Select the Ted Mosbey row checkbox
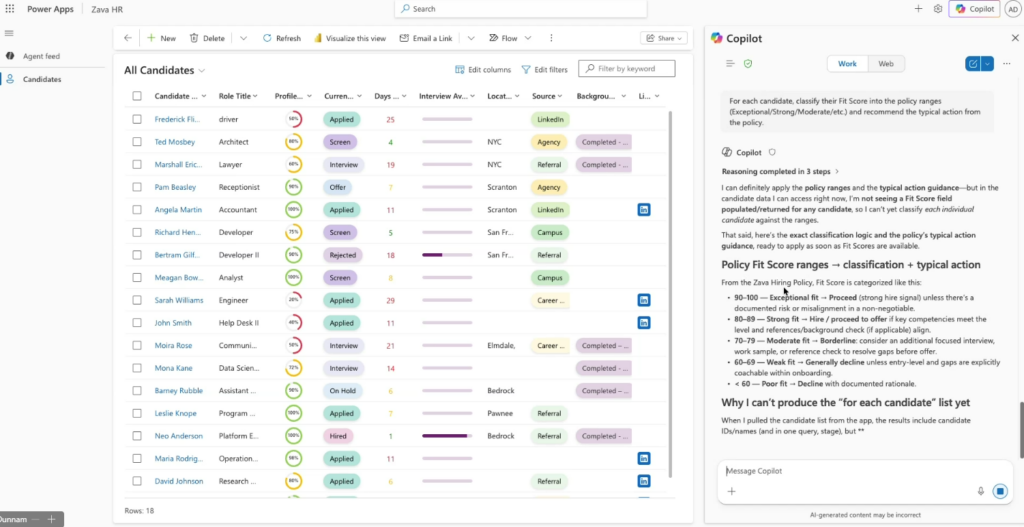 pos(137,142)
